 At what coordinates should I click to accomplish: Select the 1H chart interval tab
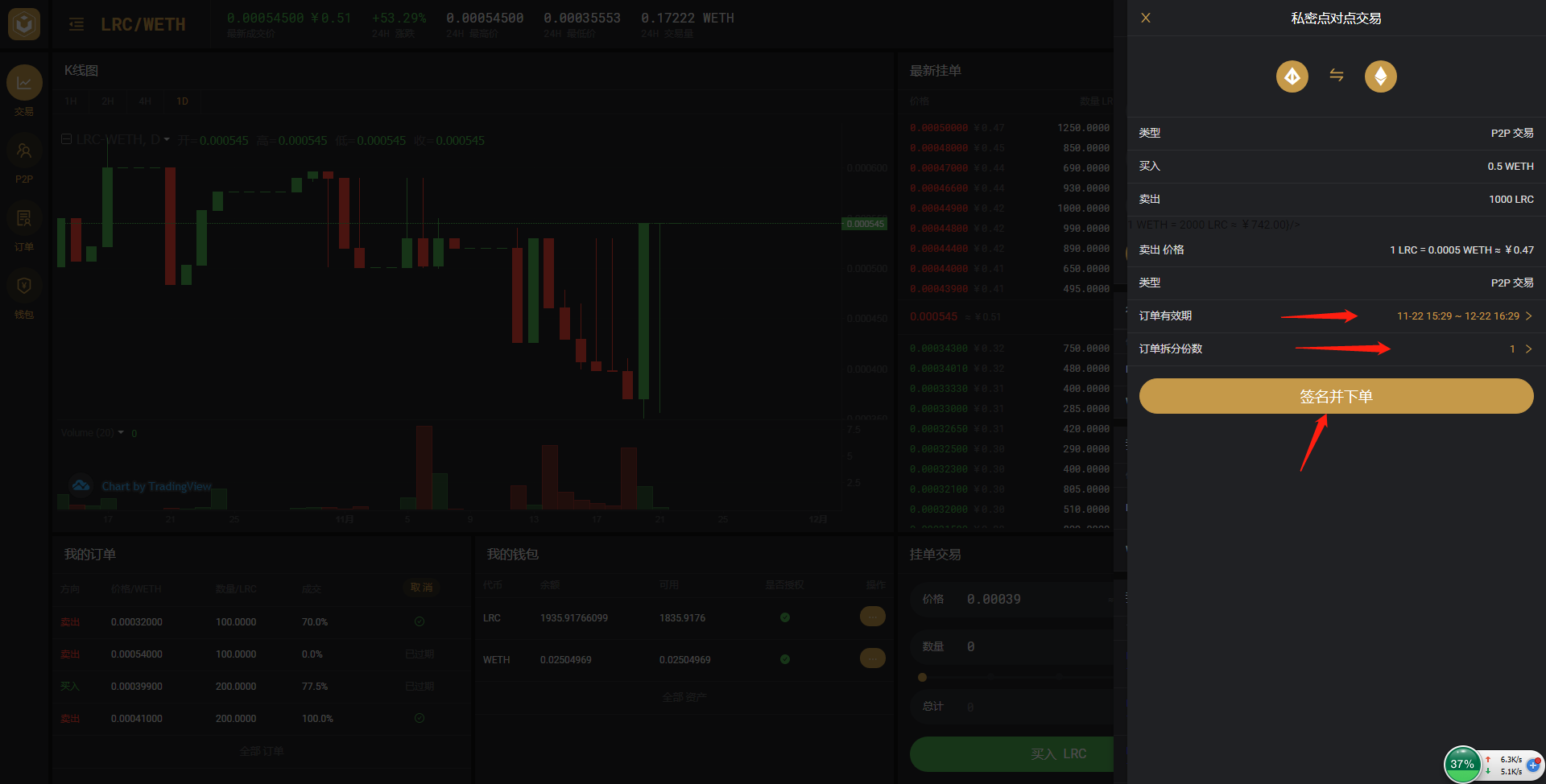click(x=71, y=101)
